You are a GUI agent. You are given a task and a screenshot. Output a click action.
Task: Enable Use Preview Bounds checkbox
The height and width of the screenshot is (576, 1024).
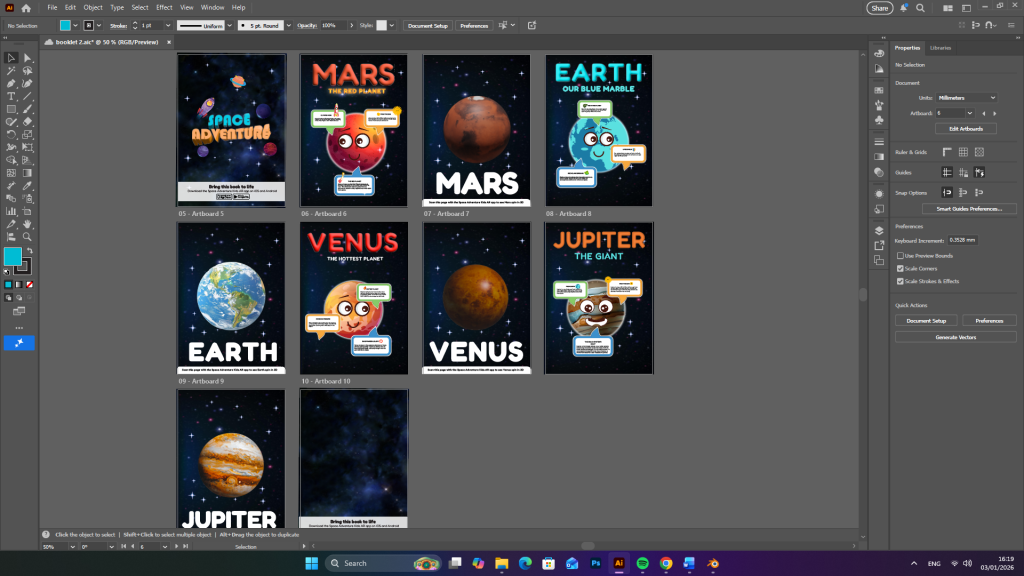point(901,256)
